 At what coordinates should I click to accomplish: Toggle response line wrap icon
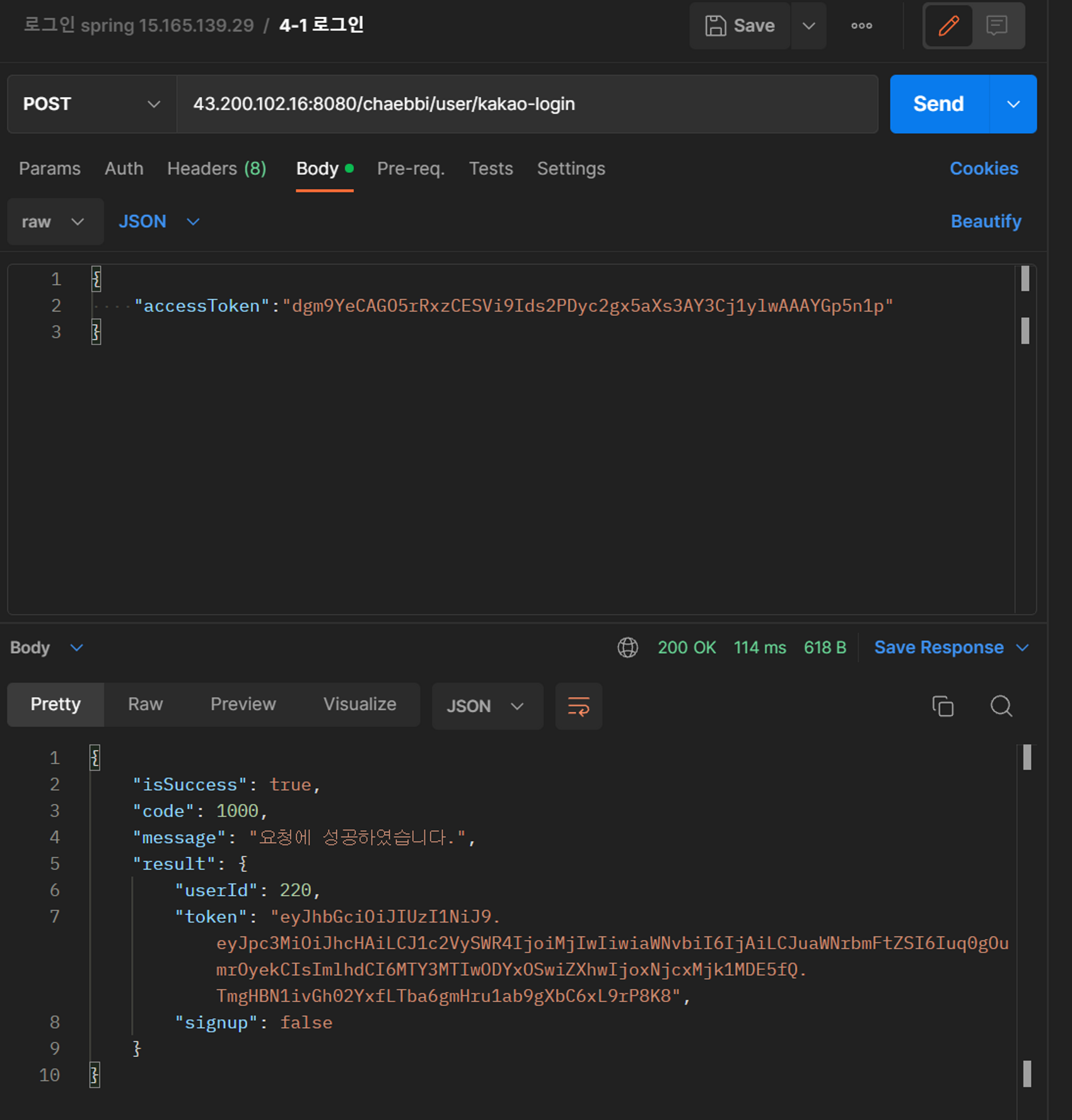pos(578,706)
